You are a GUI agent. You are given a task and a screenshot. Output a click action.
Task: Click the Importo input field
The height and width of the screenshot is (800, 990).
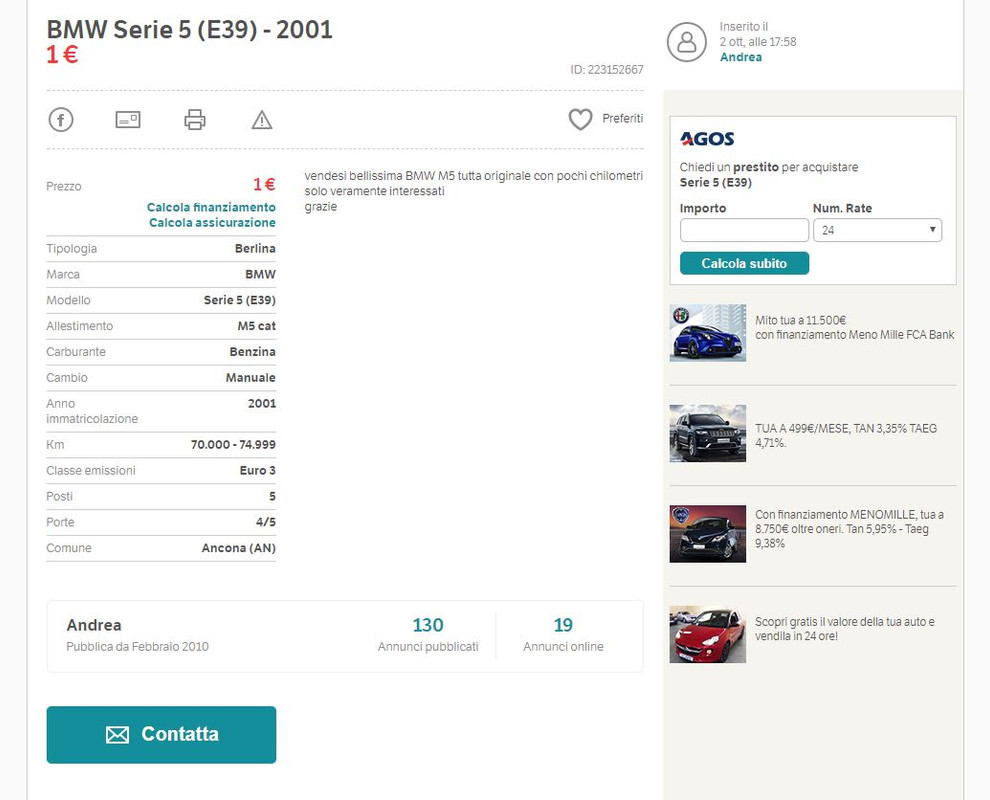(x=744, y=230)
